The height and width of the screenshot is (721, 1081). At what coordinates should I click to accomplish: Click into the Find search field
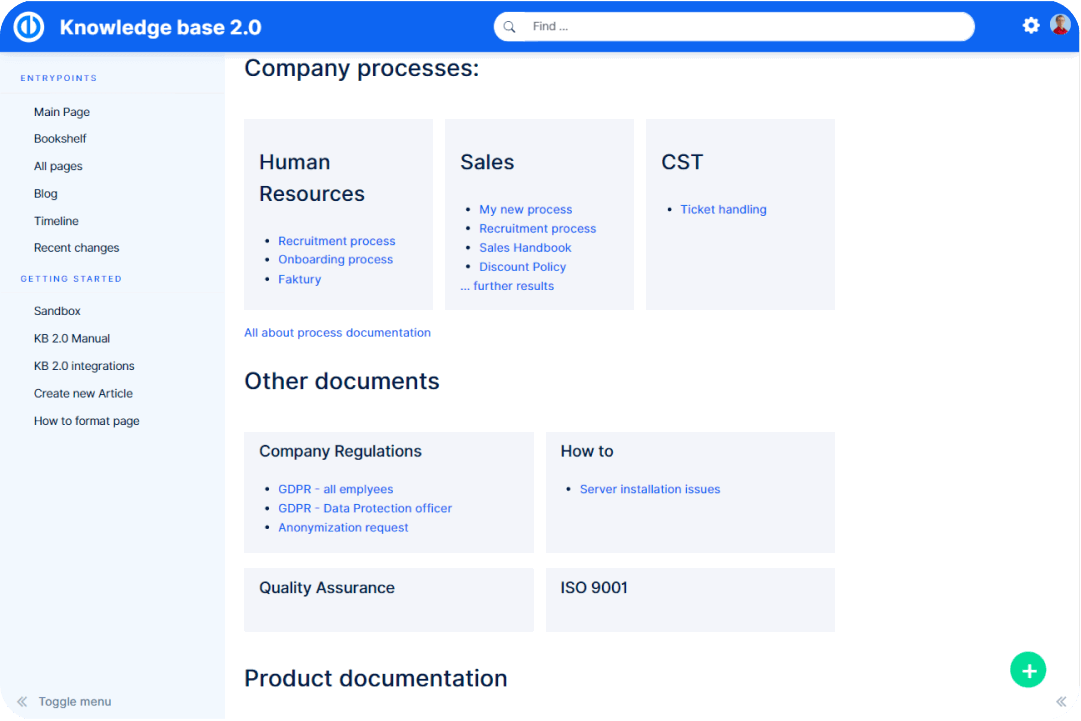pos(740,27)
